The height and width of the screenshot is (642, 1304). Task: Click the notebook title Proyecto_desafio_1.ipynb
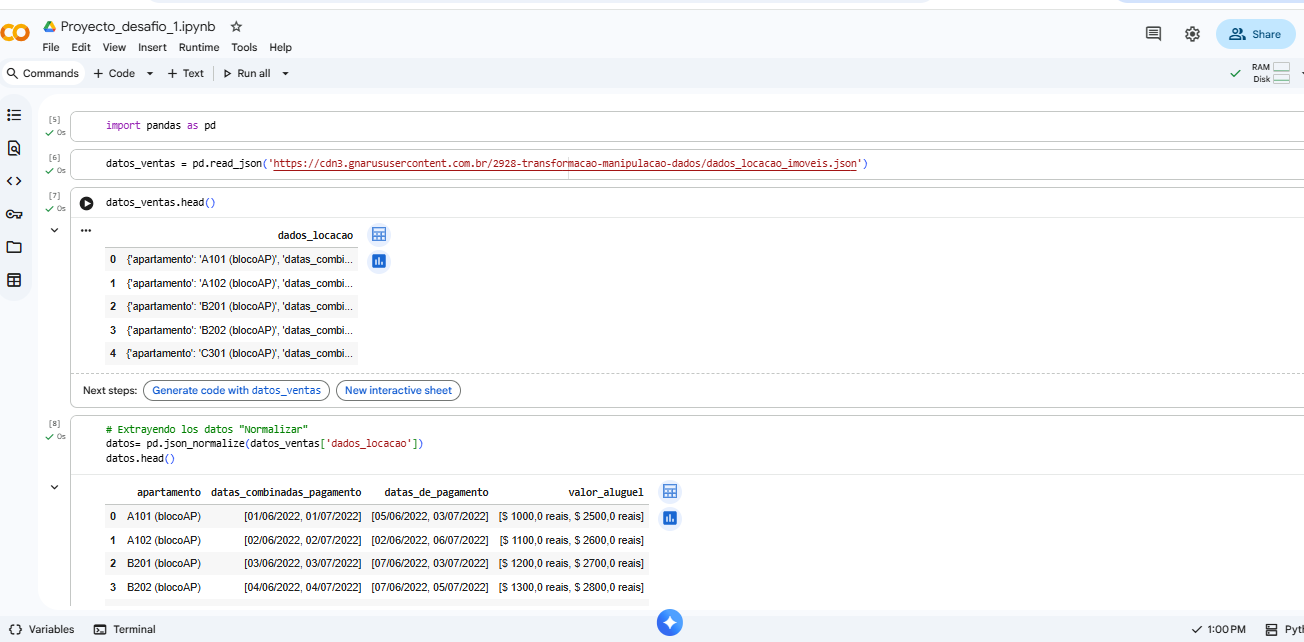click(x=138, y=27)
